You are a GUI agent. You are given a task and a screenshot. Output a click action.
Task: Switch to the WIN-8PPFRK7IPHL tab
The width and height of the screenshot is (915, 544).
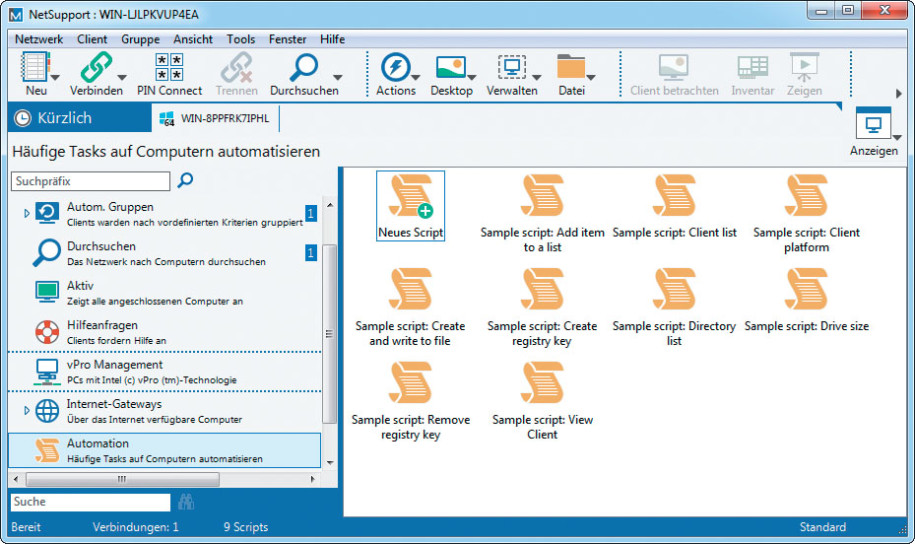215,118
